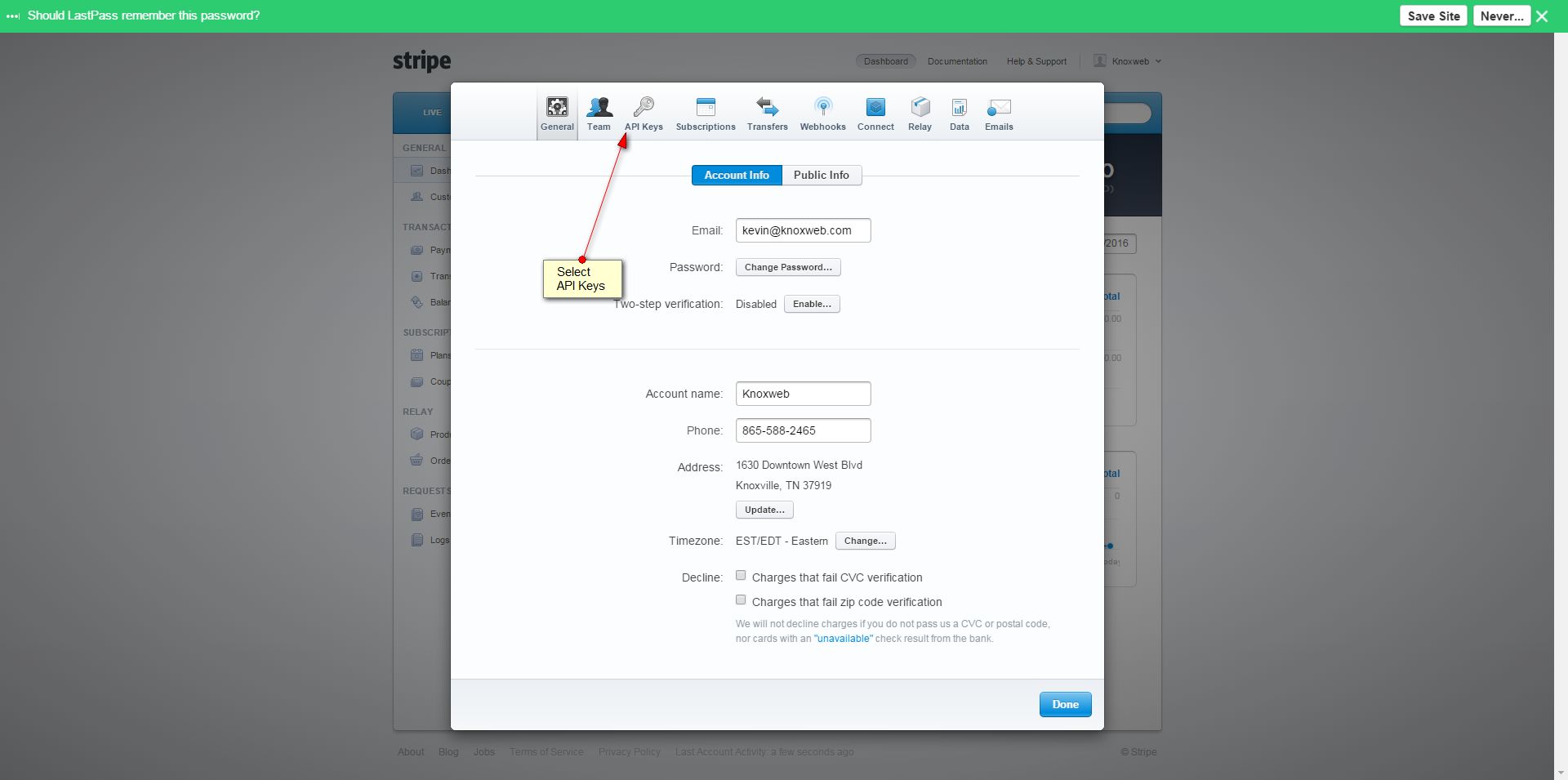This screenshot has height=780, width=1568.
Task: Click the Products sidebar icon
Action: tap(416, 435)
